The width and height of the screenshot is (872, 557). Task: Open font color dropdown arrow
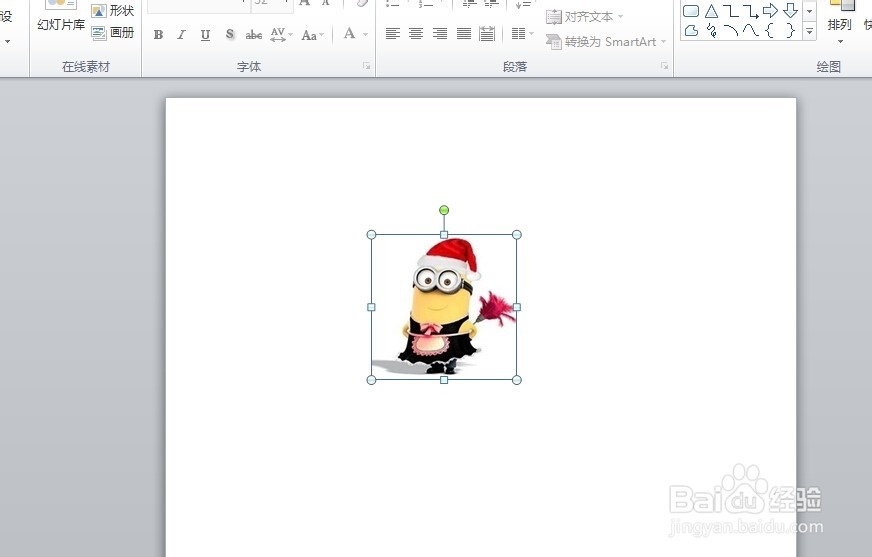(365, 34)
